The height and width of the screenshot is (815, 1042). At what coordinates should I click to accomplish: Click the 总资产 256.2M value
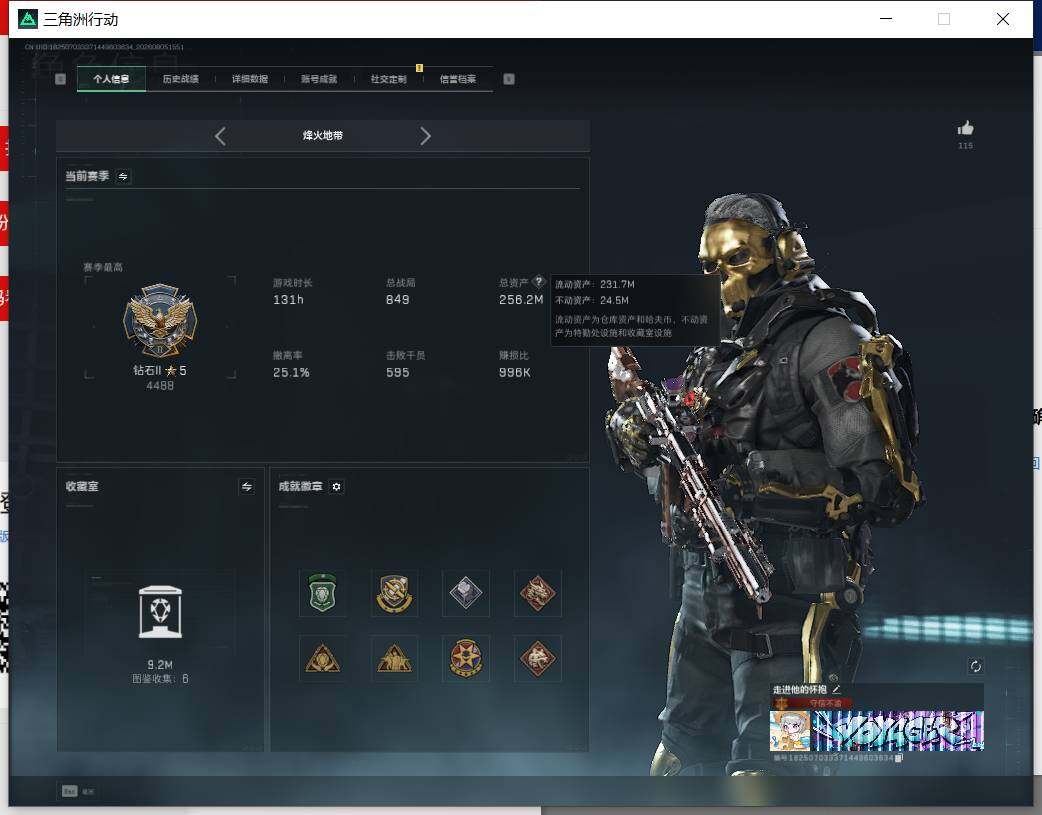pyautogui.click(x=521, y=300)
